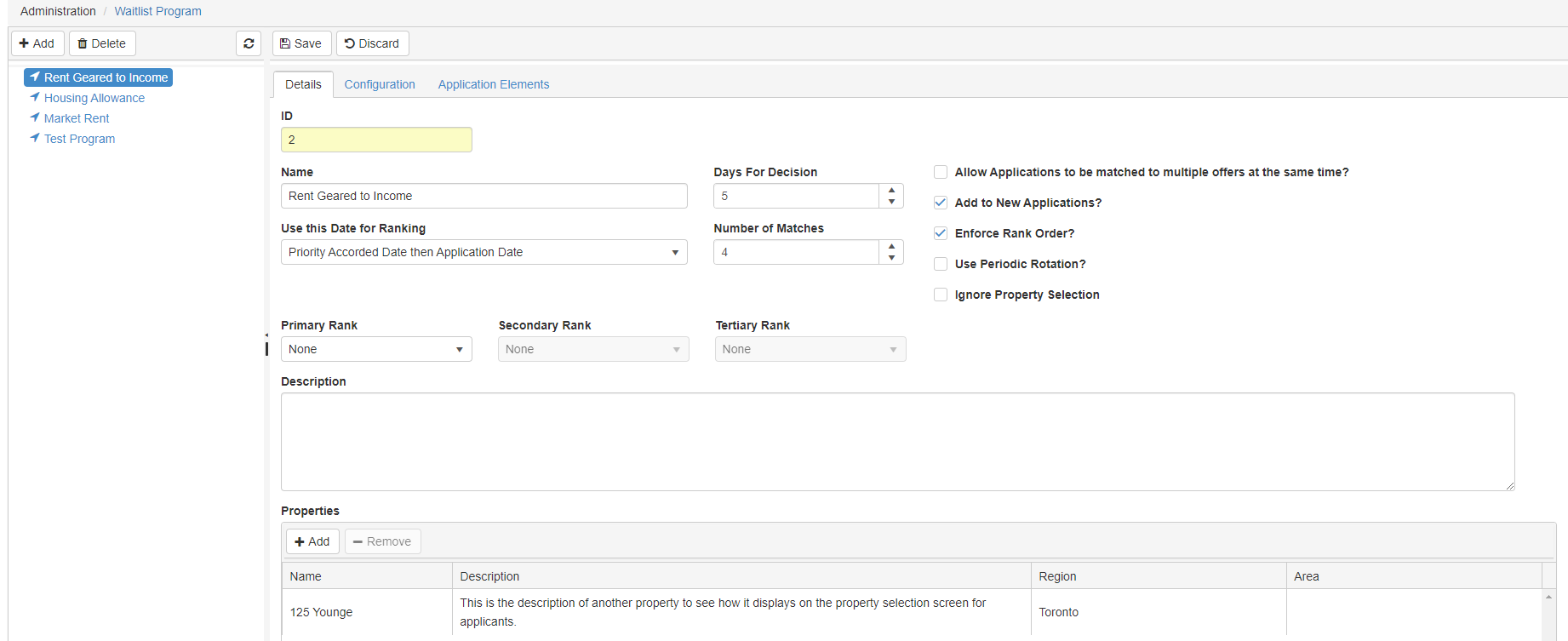Select Rent Geared to Income program
This screenshot has height=641, width=1568.
pyautogui.click(x=99, y=77)
